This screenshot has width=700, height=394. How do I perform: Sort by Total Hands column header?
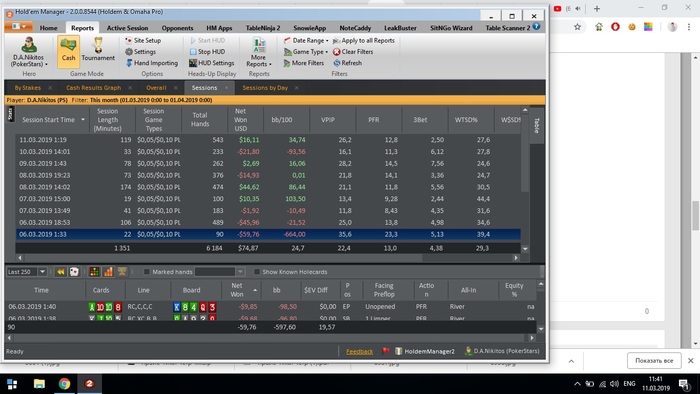[200, 120]
